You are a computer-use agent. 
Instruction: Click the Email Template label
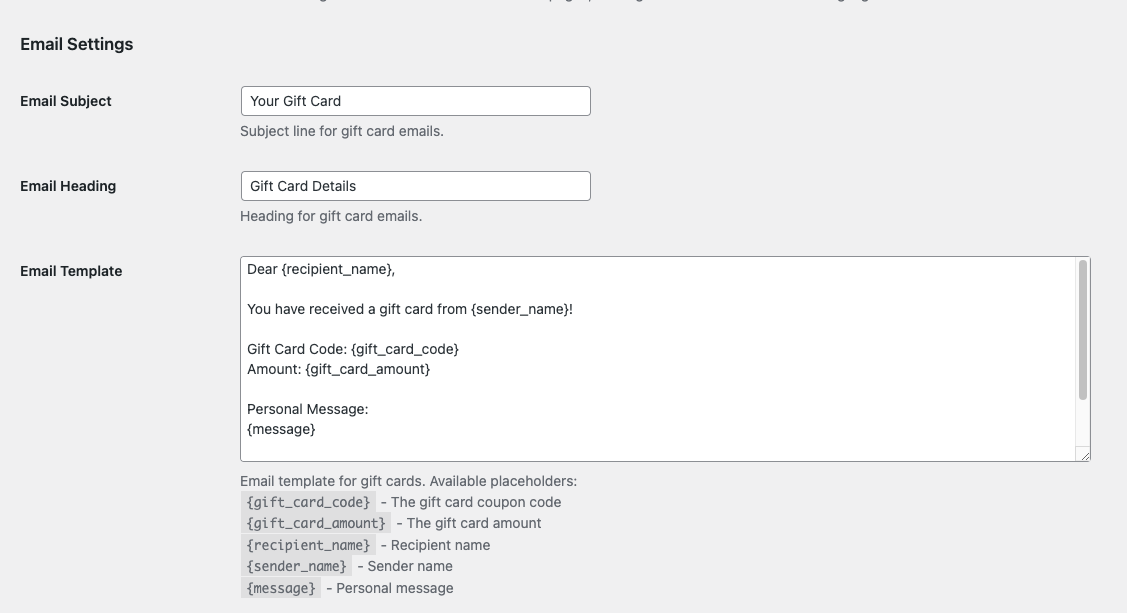coord(71,271)
